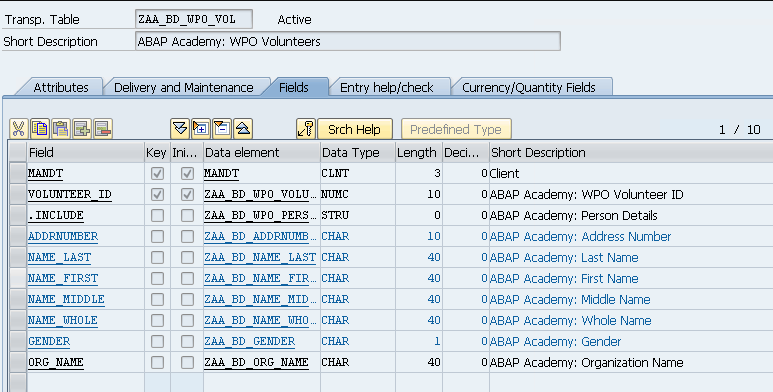Click the Delete Row icon
This screenshot has width=773, height=392.
[104, 129]
